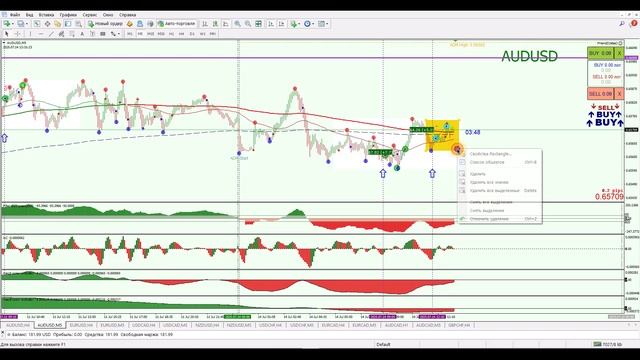Screen dimensions: 640x360
Task: Launch the Strategy Tester
Action: 78,24
